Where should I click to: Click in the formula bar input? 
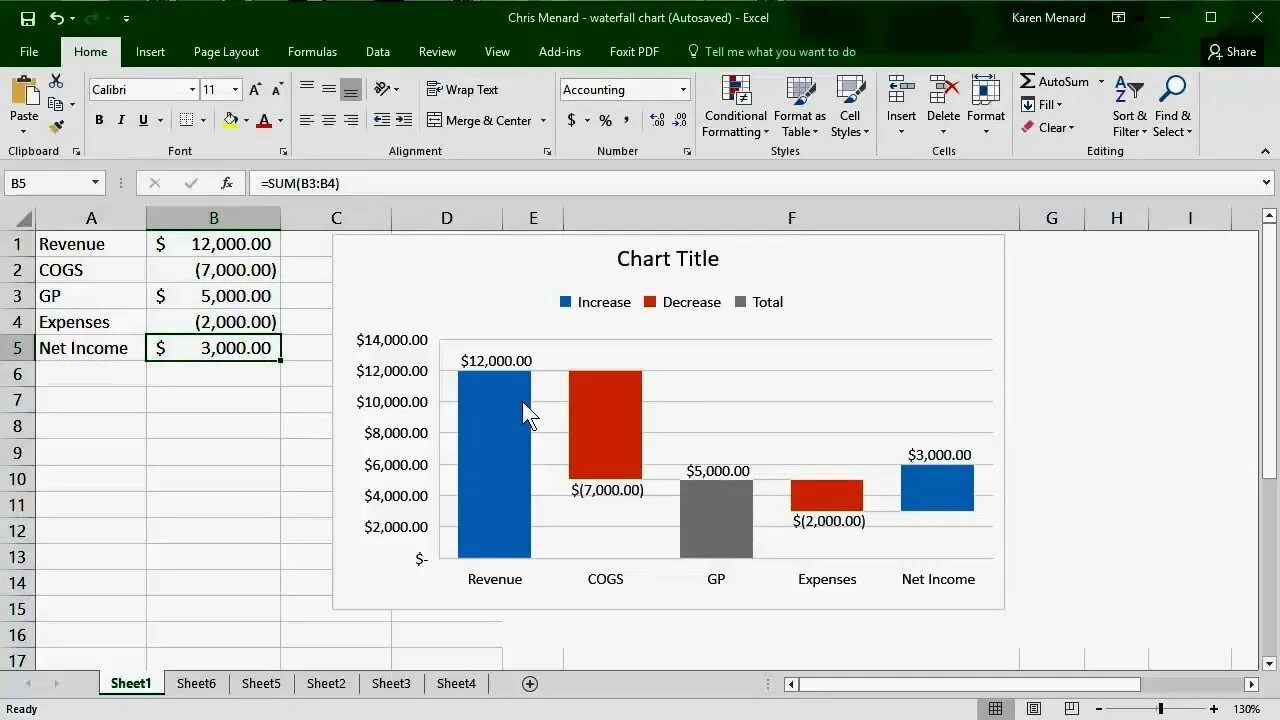[754, 183]
